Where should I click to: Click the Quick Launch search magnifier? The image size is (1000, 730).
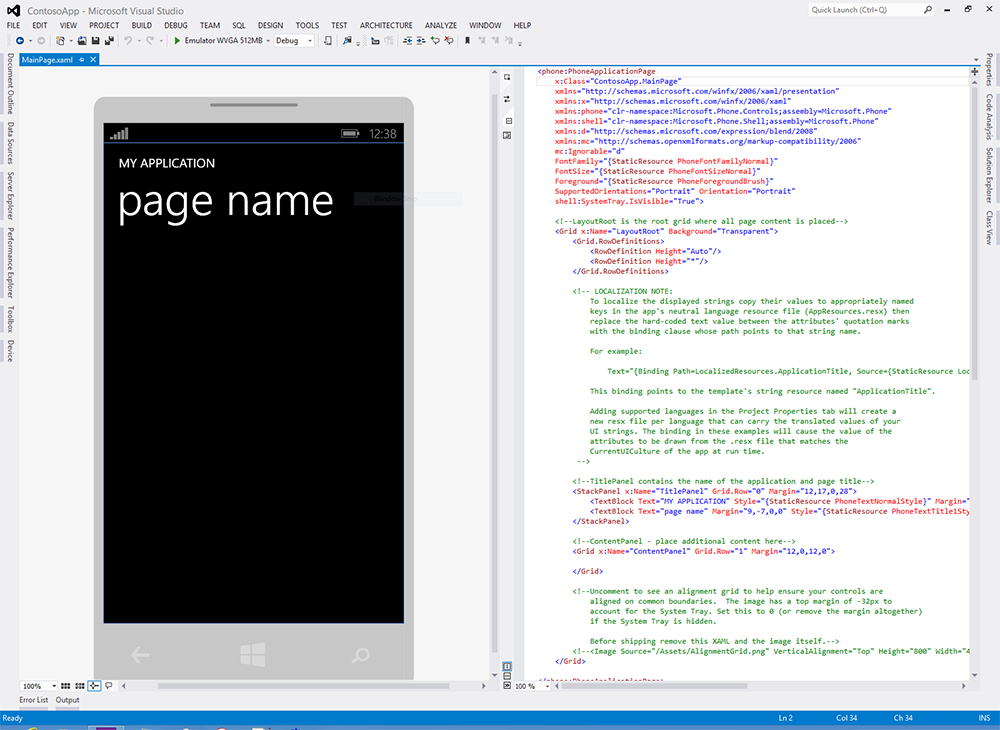[x=928, y=10]
